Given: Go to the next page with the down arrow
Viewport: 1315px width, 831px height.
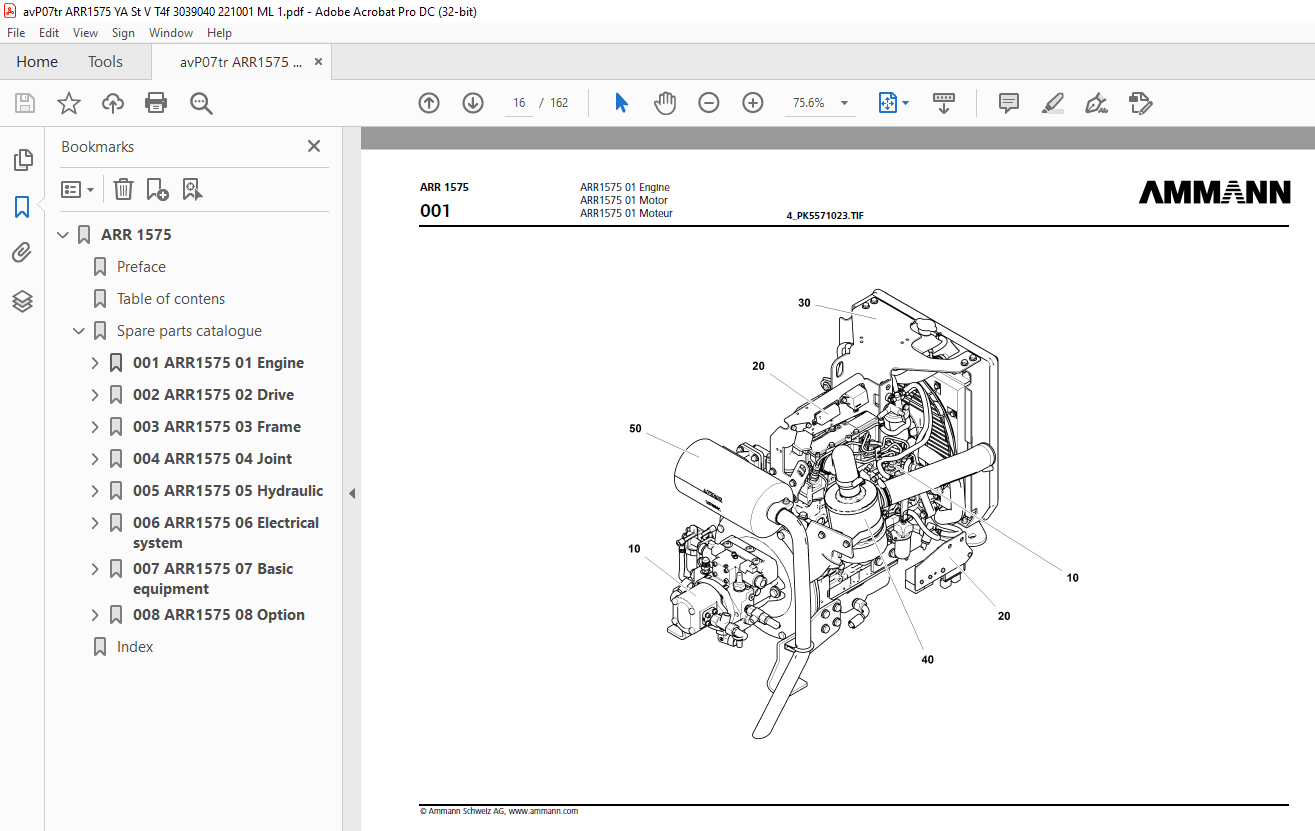Looking at the screenshot, I should [x=473, y=103].
